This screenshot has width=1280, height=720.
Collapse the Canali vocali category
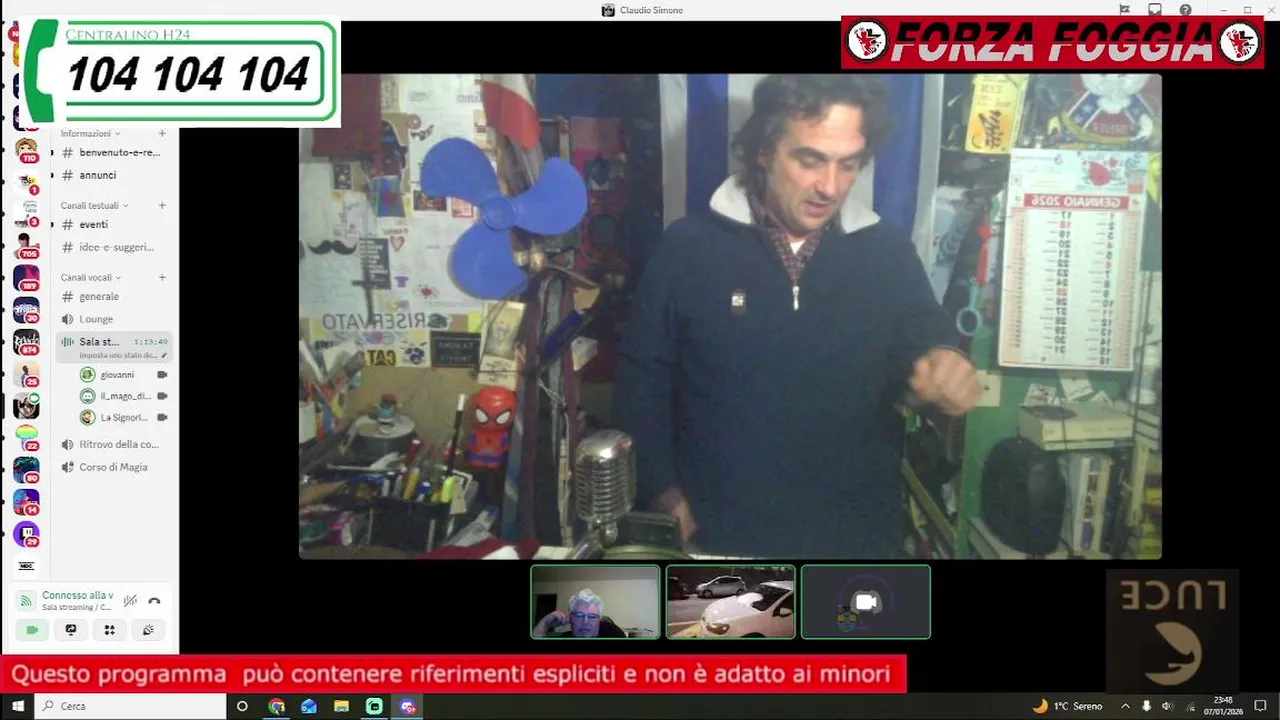click(90, 277)
